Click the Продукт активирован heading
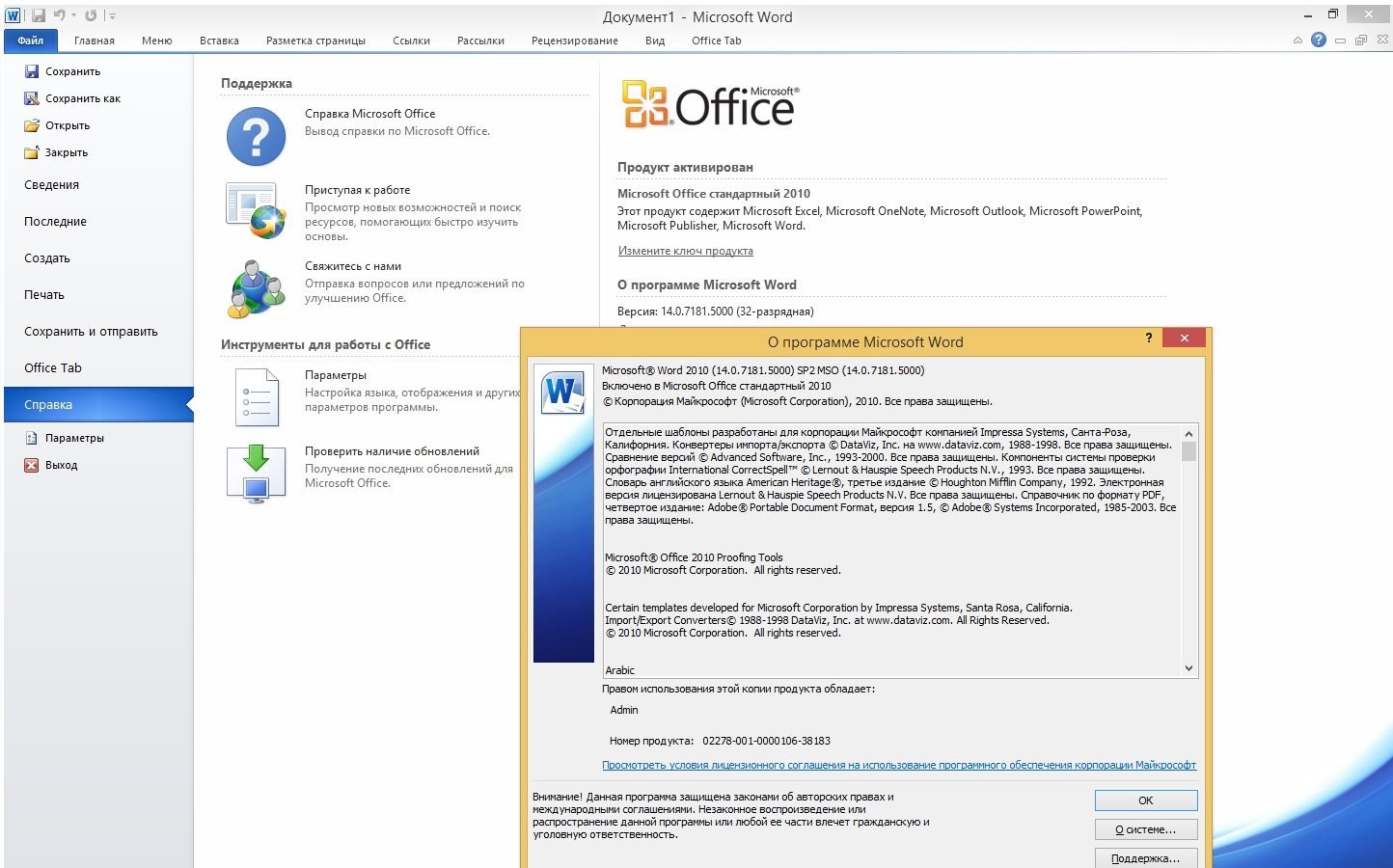This screenshot has width=1393, height=868. 685,167
